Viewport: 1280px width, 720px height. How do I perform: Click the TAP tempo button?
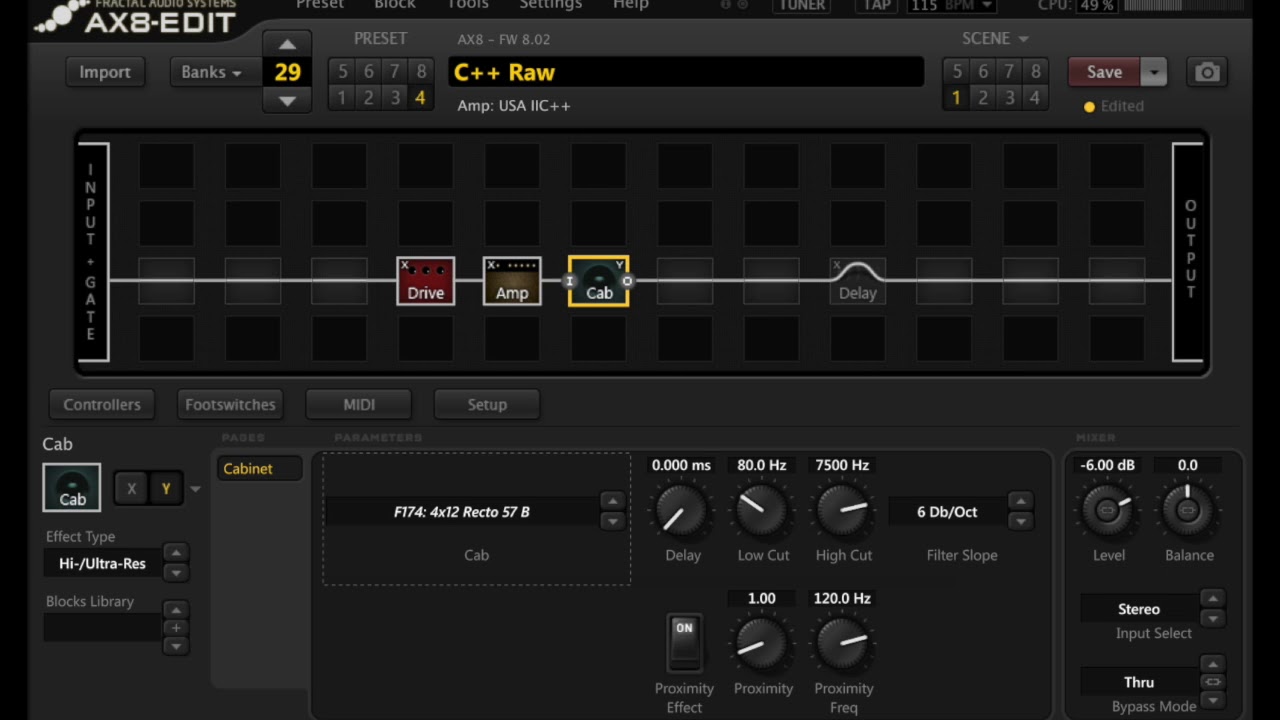point(877,5)
